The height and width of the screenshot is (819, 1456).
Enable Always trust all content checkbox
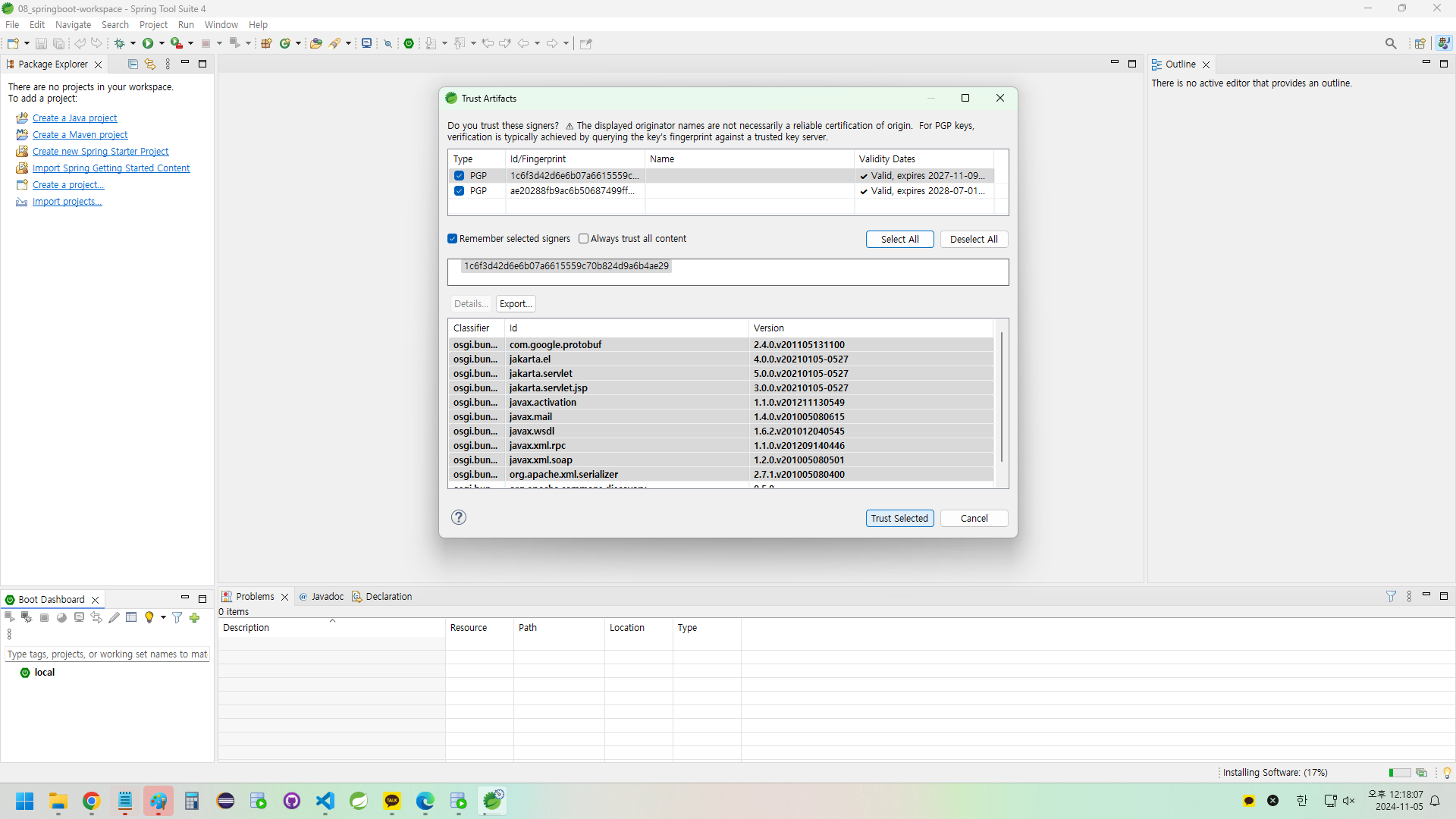[583, 239]
